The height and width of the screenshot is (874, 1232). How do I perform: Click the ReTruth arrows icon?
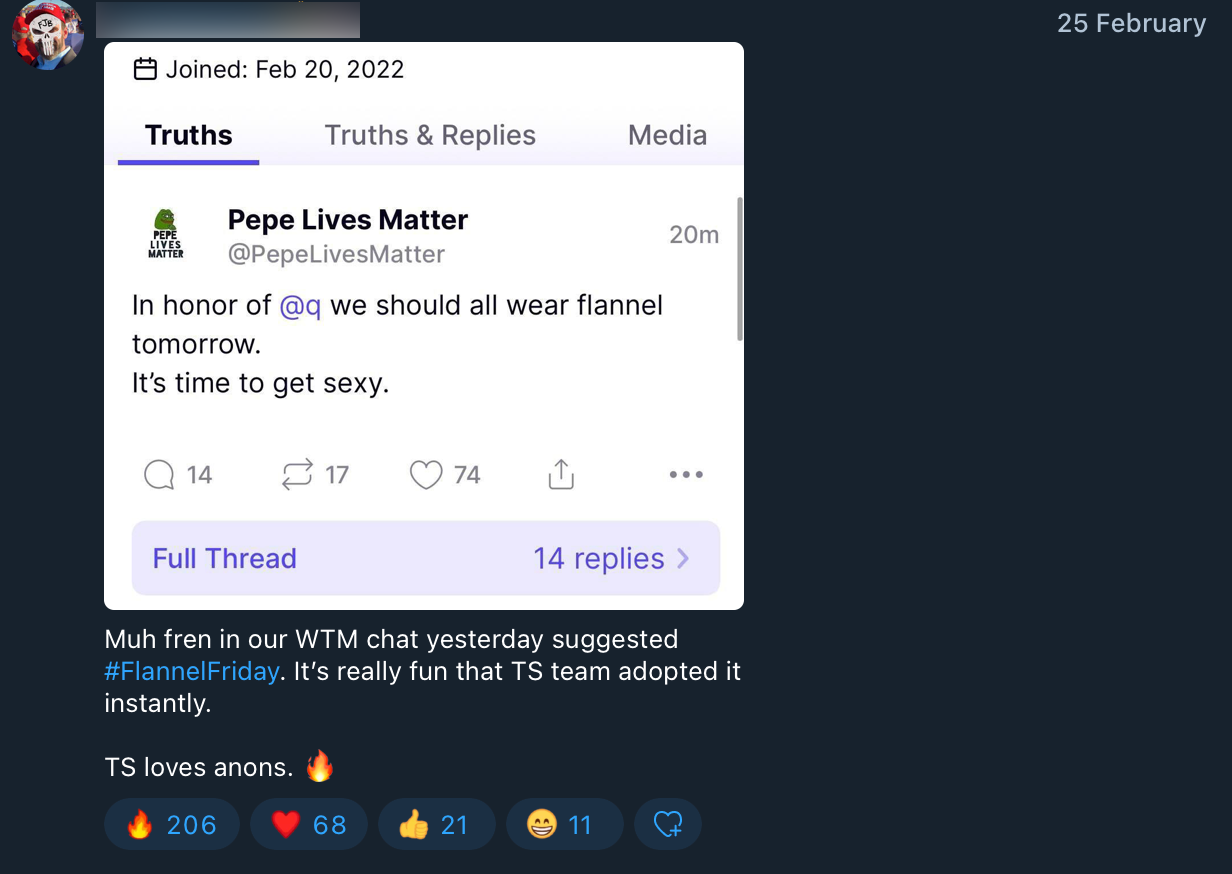(x=297, y=474)
